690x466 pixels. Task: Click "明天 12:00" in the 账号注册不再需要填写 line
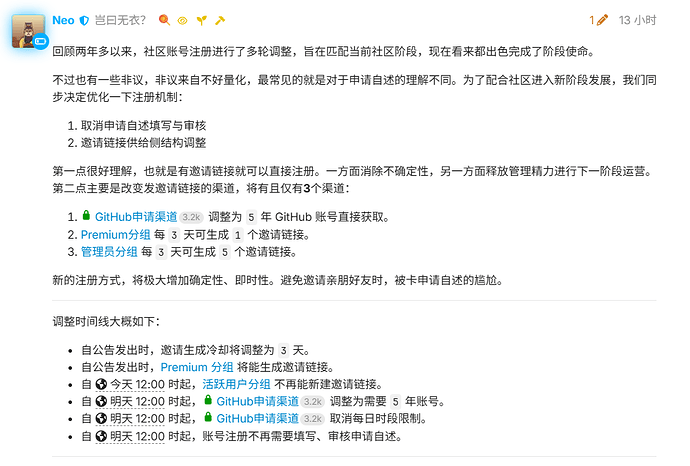pyautogui.click(x=137, y=437)
